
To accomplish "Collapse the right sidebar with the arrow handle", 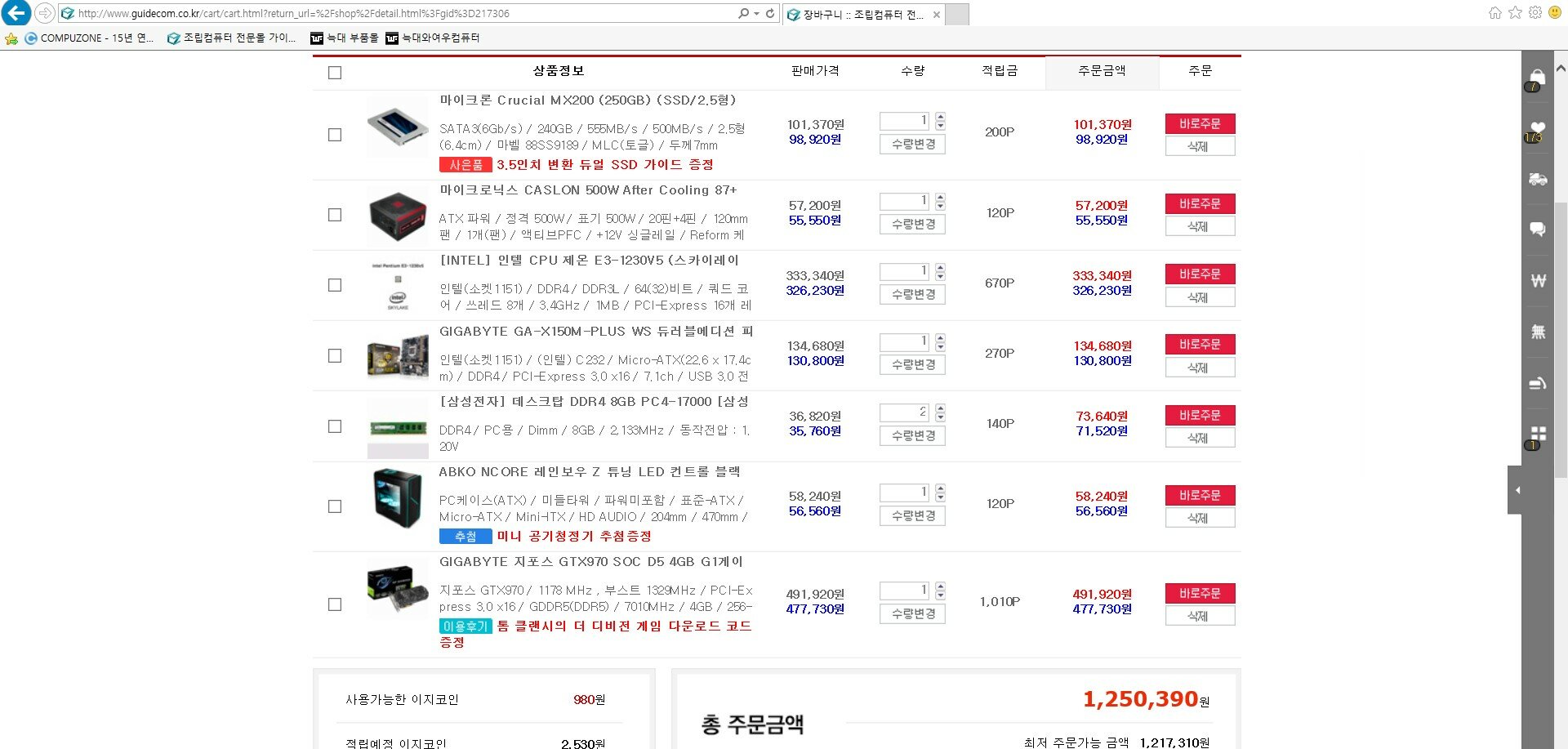I will (1517, 490).
